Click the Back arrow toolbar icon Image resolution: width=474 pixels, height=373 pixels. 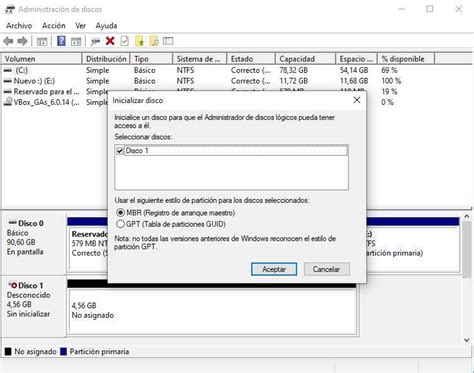[8, 41]
